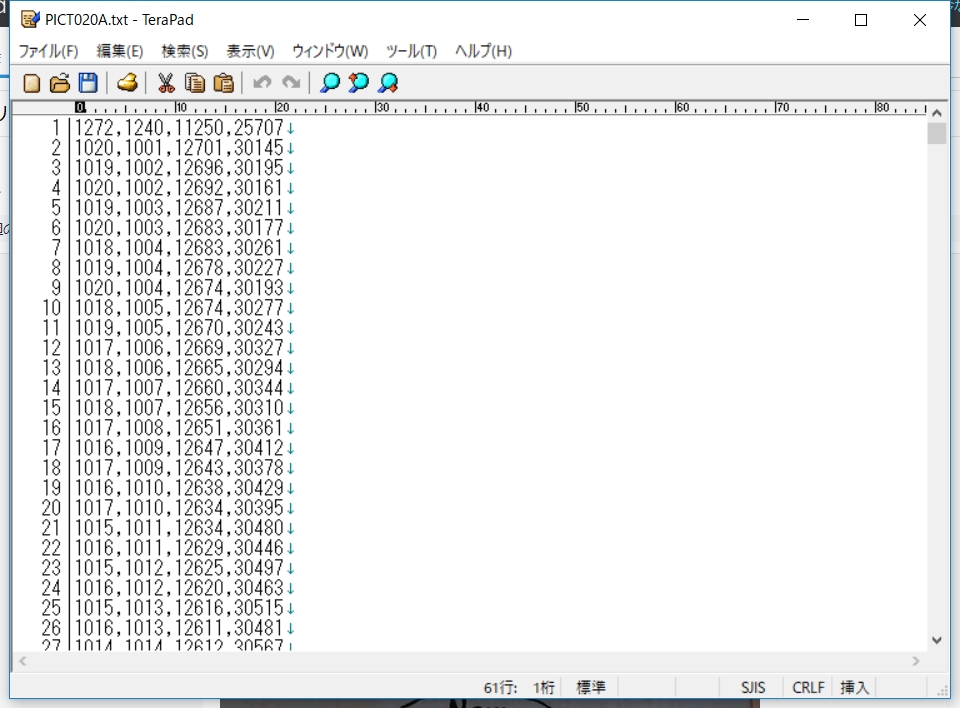Click the CRLF line-ending status entry
The width and height of the screenshot is (960, 708).
808,688
